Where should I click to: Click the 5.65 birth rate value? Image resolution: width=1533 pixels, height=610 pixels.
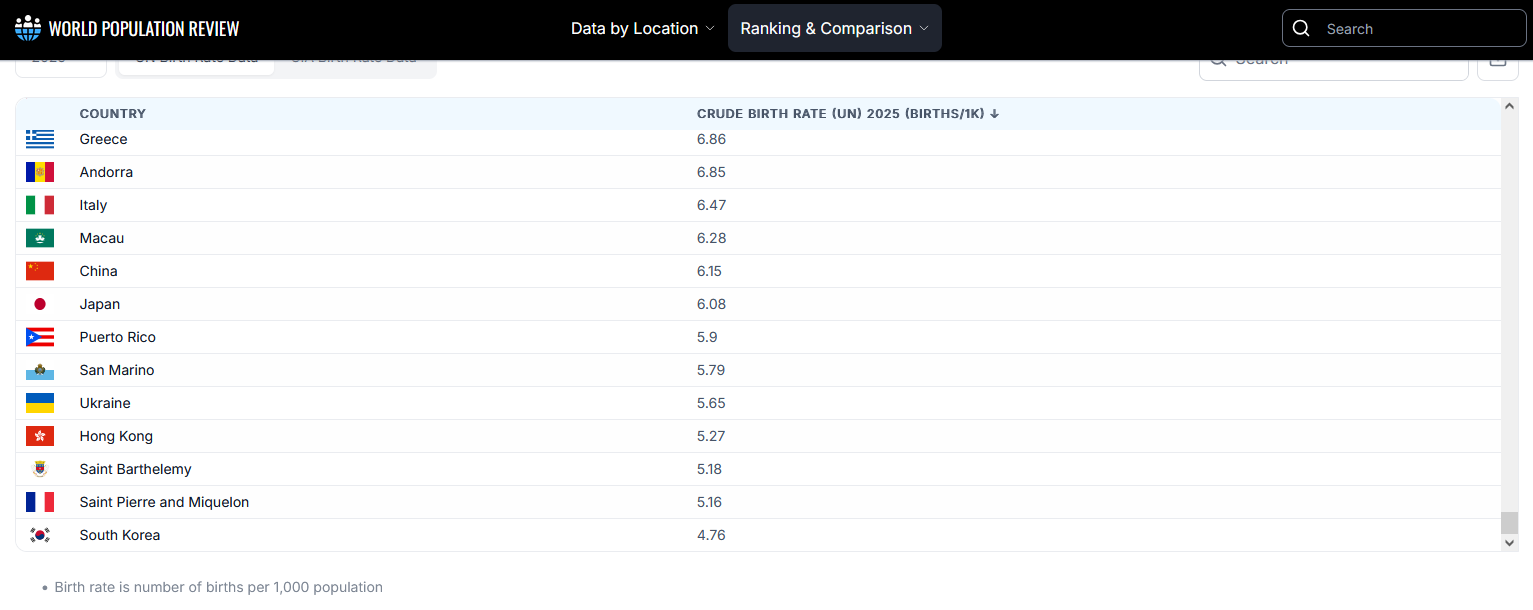(711, 403)
